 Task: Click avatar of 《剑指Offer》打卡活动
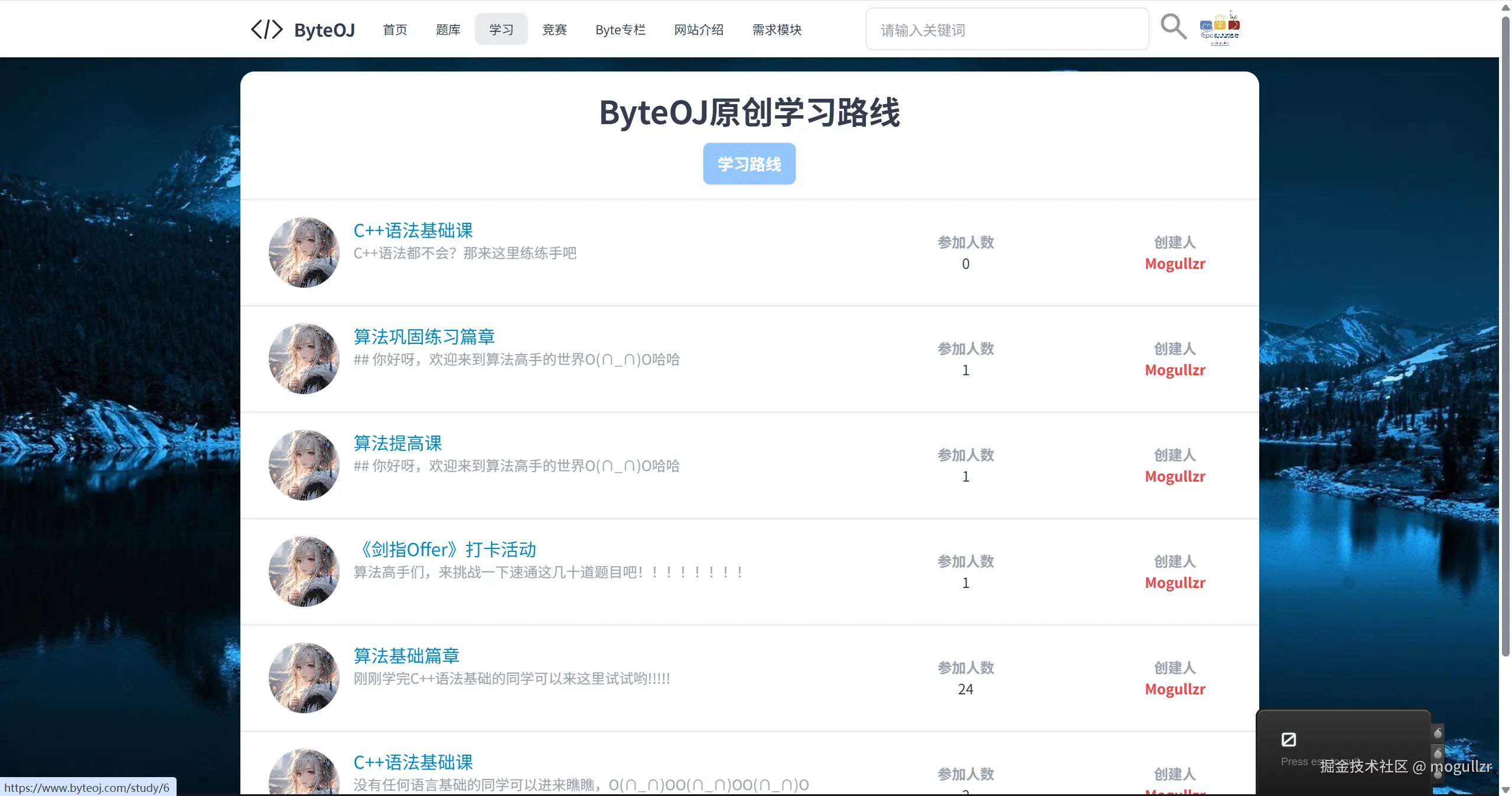[304, 571]
